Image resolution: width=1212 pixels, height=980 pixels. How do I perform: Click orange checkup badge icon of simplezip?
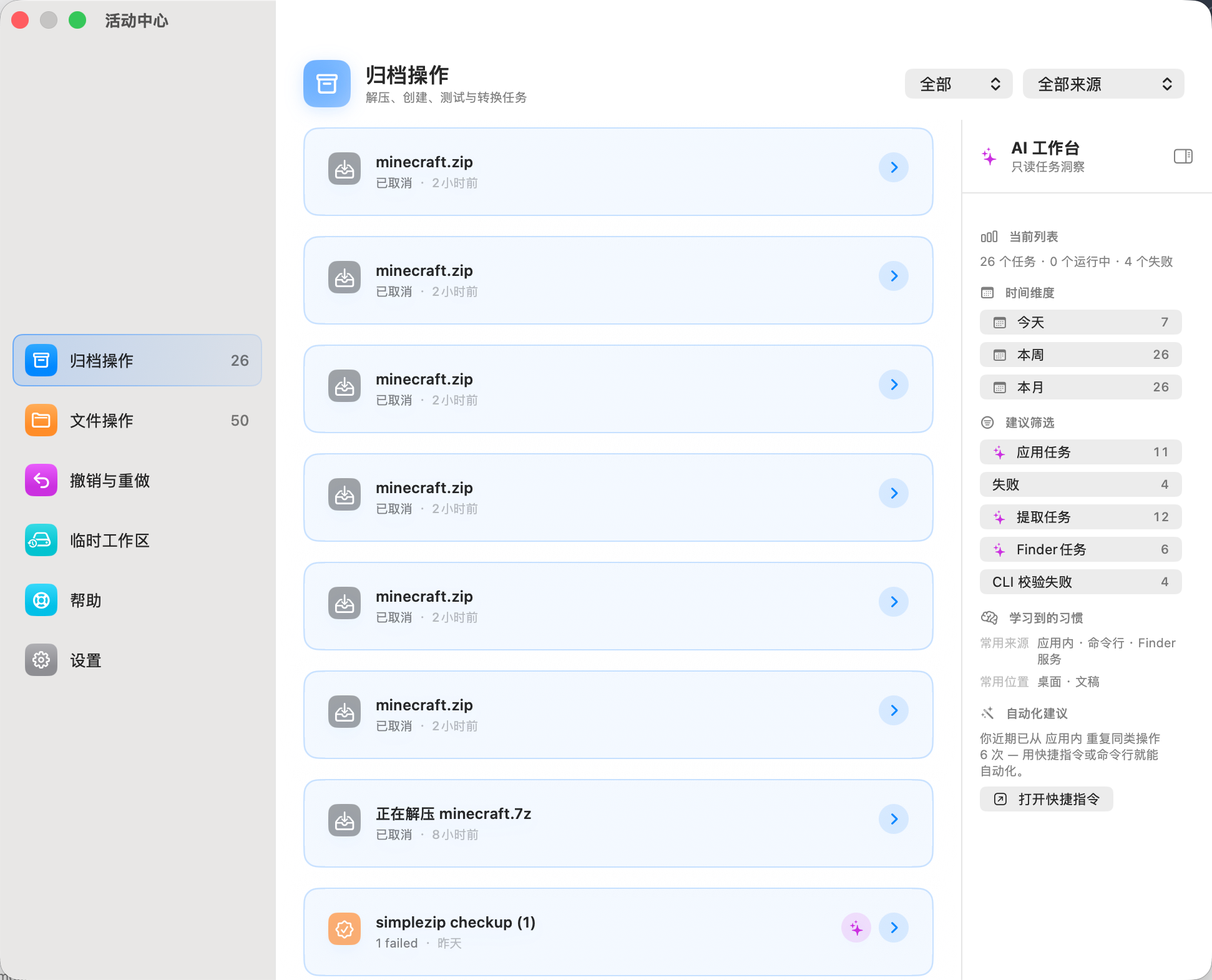[345, 929]
